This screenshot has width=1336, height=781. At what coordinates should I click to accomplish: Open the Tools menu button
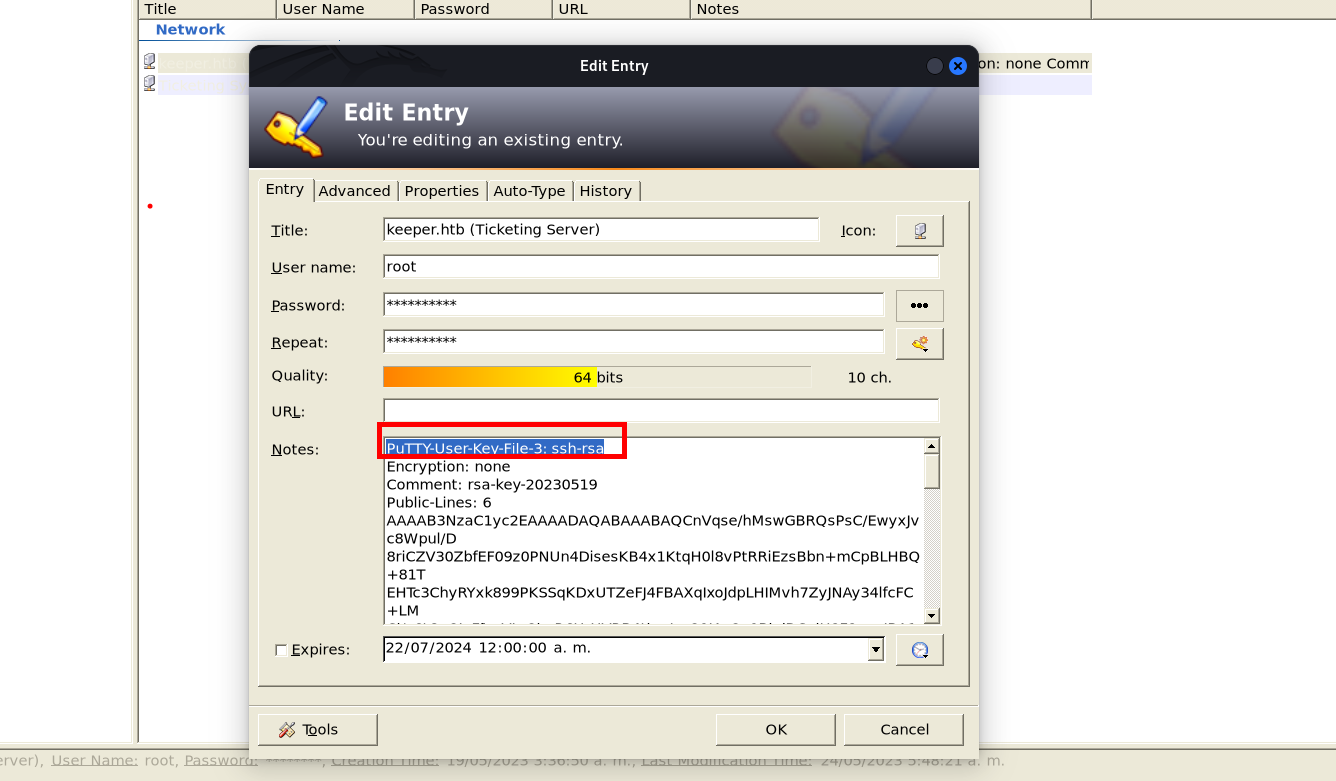click(317, 730)
